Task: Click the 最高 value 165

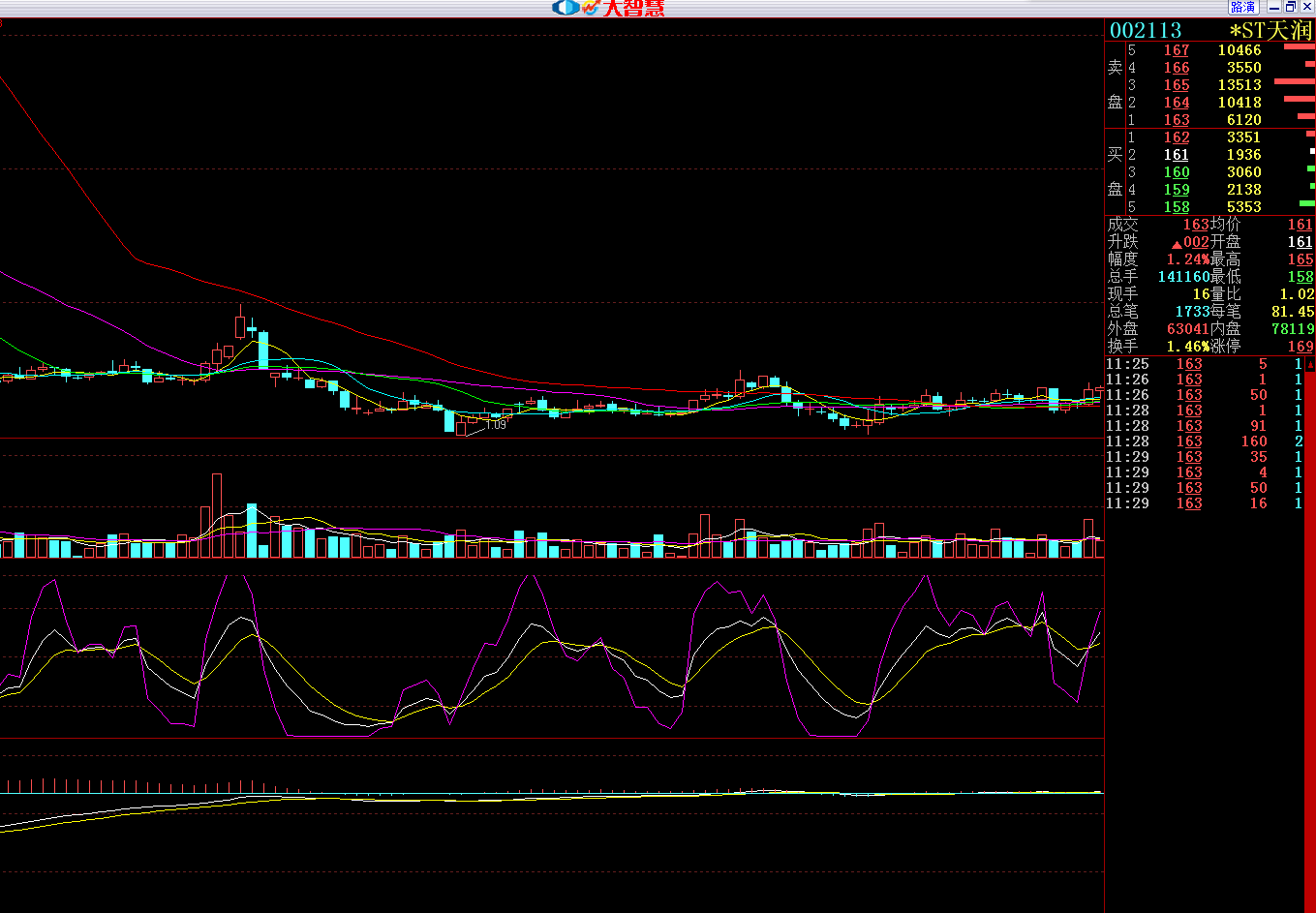Action: pos(1301,259)
